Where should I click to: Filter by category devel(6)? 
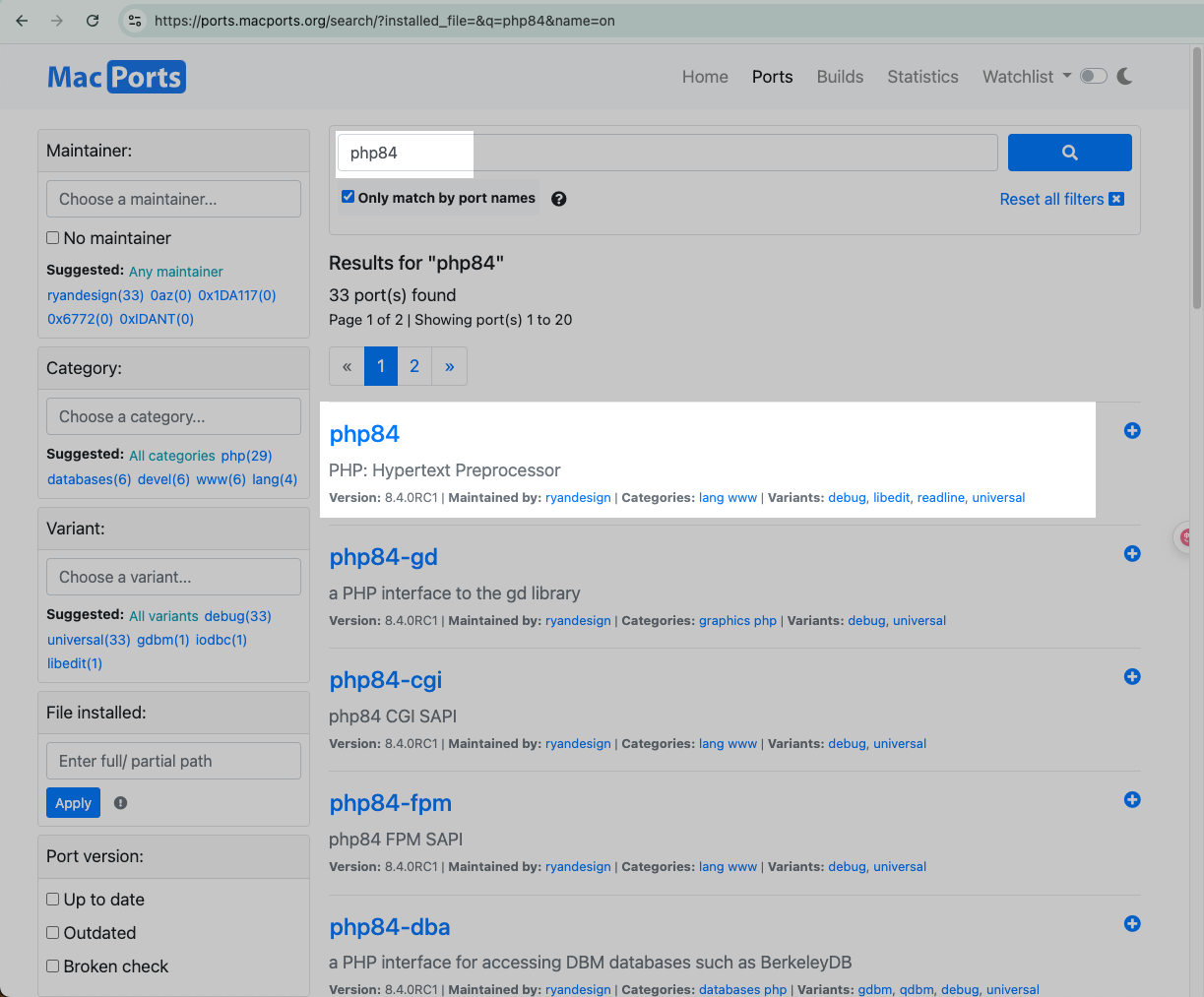click(x=163, y=479)
